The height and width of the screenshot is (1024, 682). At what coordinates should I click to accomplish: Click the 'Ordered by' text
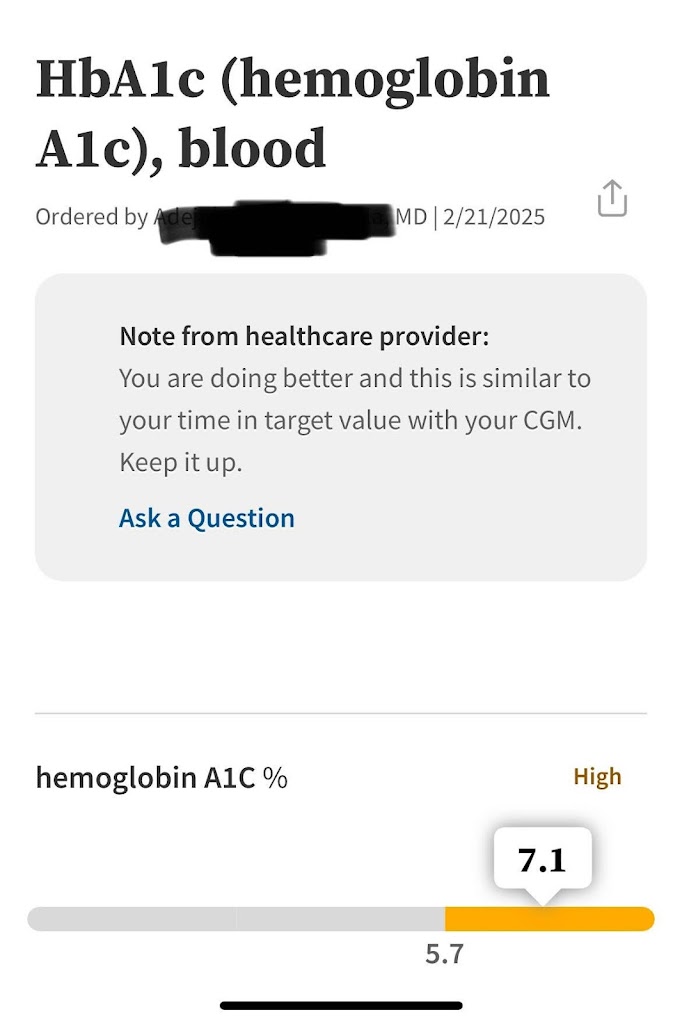pyautogui.click(x=91, y=217)
